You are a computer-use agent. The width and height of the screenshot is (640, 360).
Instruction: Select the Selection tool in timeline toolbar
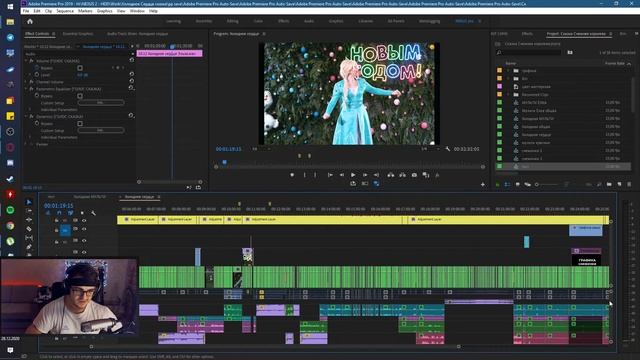(29, 202)
